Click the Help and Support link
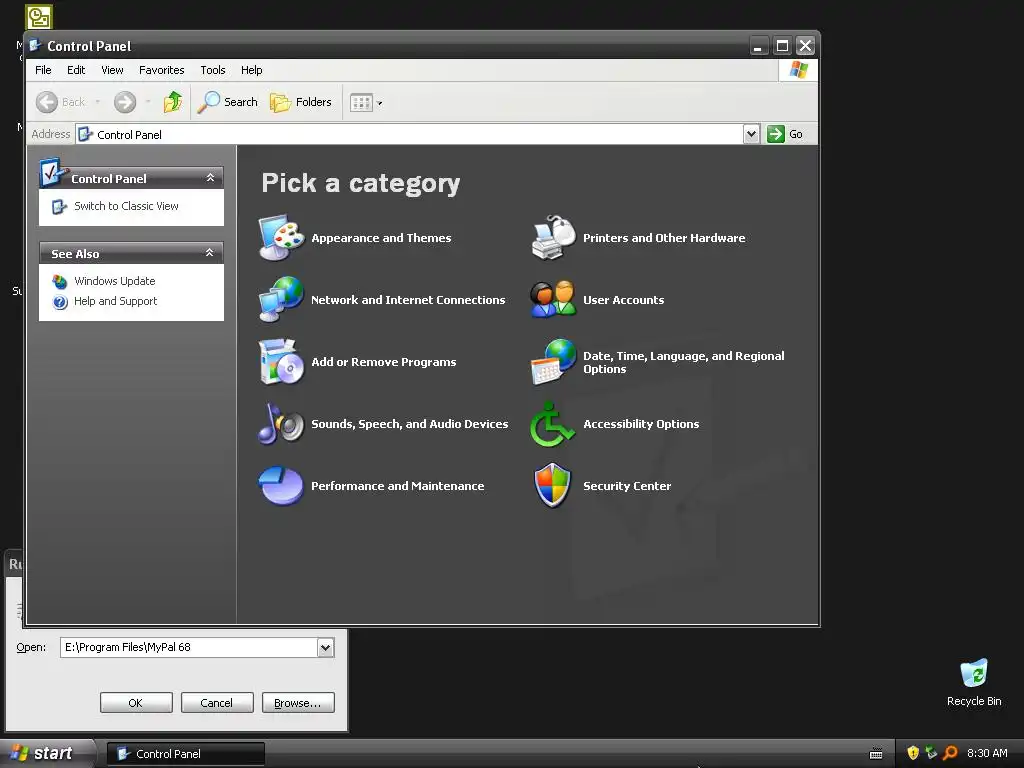This screenshot has width=1024, height=768. pos(116,301)
